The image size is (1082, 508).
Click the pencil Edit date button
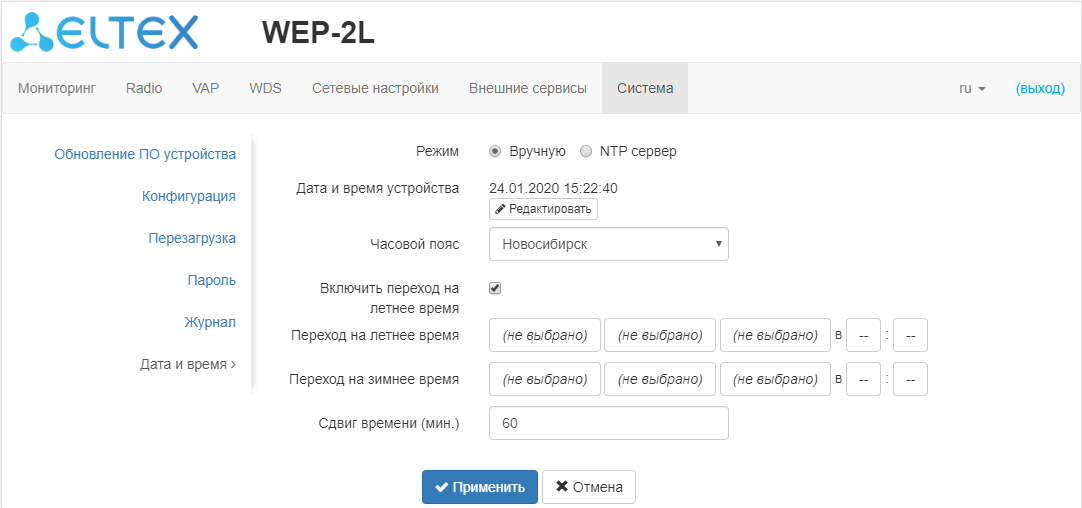tap(543, 209)
